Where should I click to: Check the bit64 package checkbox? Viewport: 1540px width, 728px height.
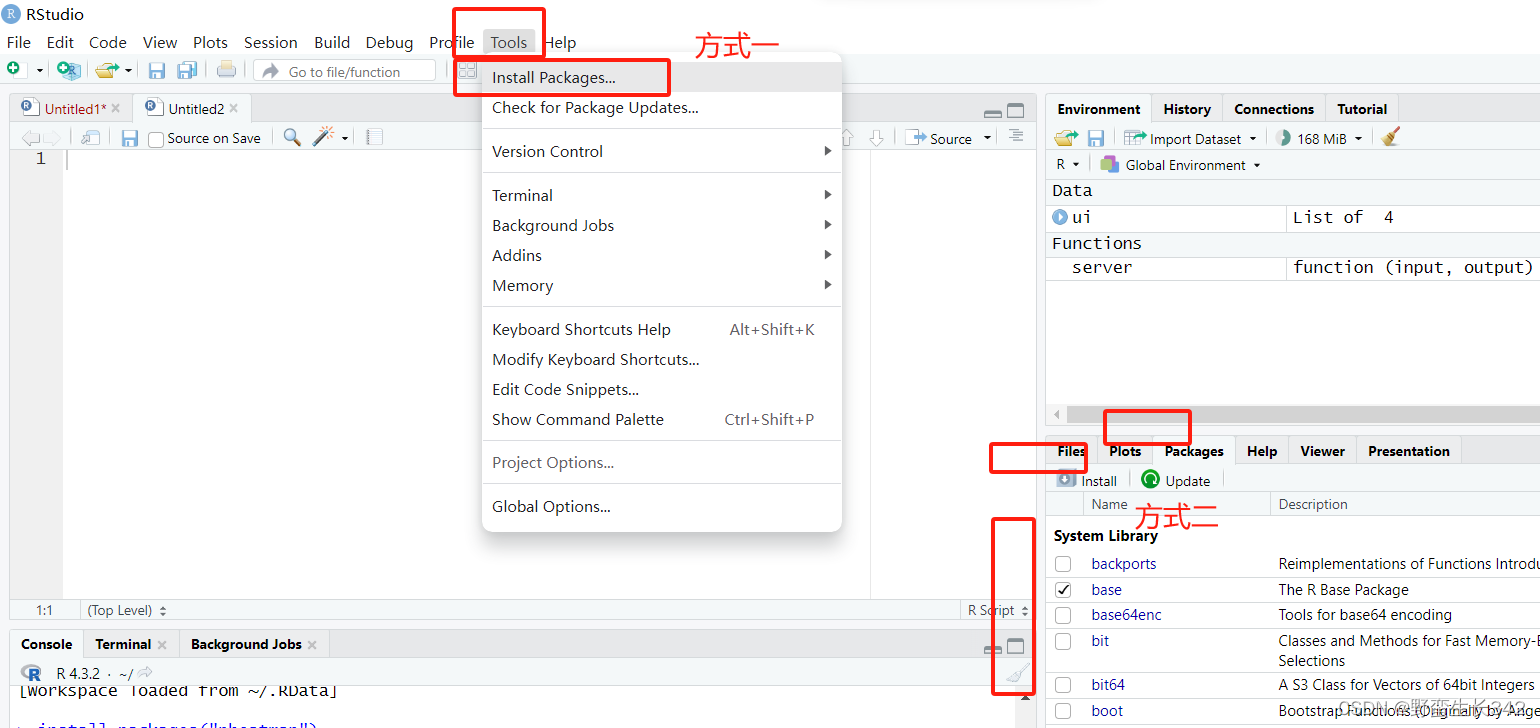pos(1063,685)
